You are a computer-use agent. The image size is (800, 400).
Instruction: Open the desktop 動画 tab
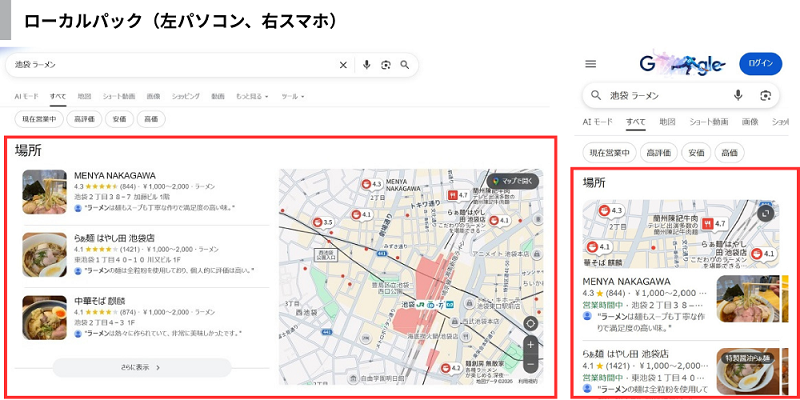(218, 96)
